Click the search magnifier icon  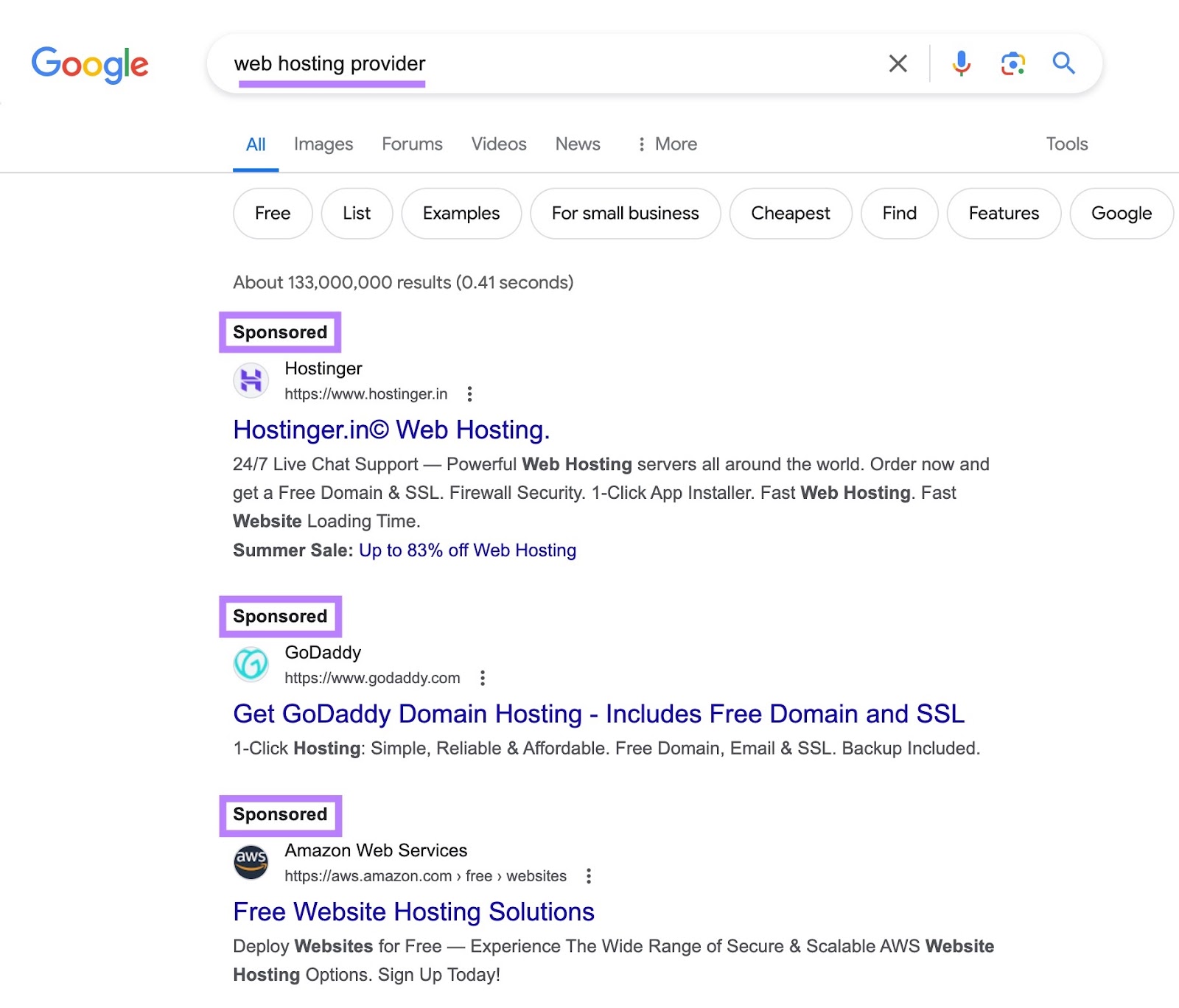click(1063, 64)
